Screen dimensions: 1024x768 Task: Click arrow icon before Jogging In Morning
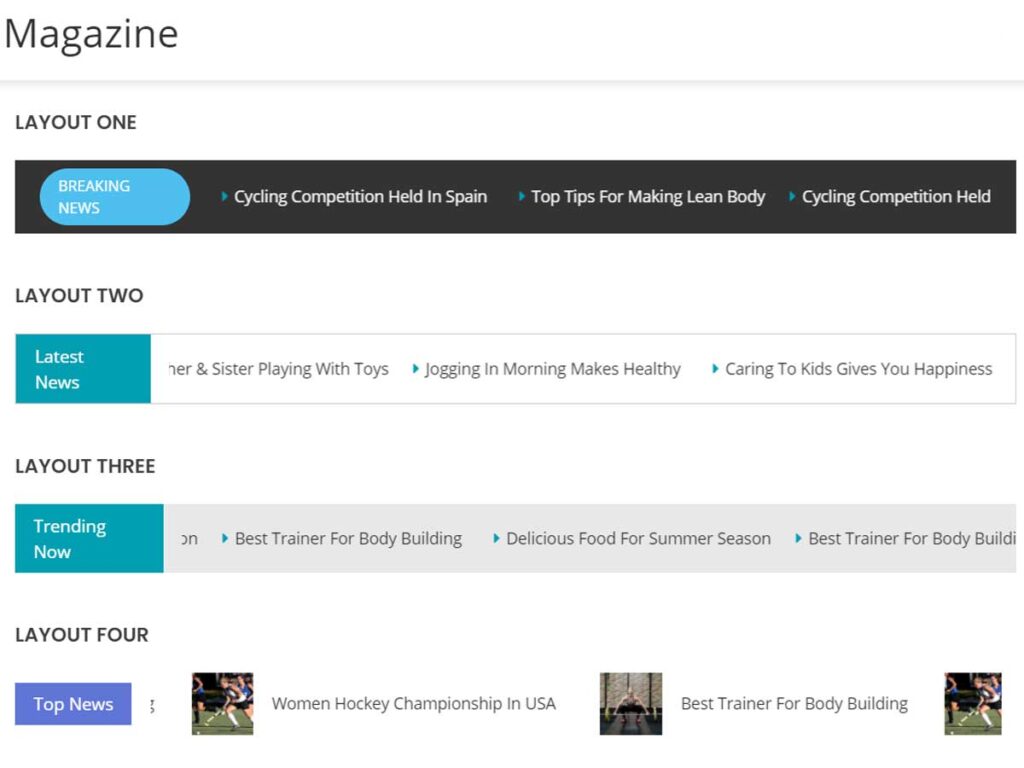tap(416, 369)
